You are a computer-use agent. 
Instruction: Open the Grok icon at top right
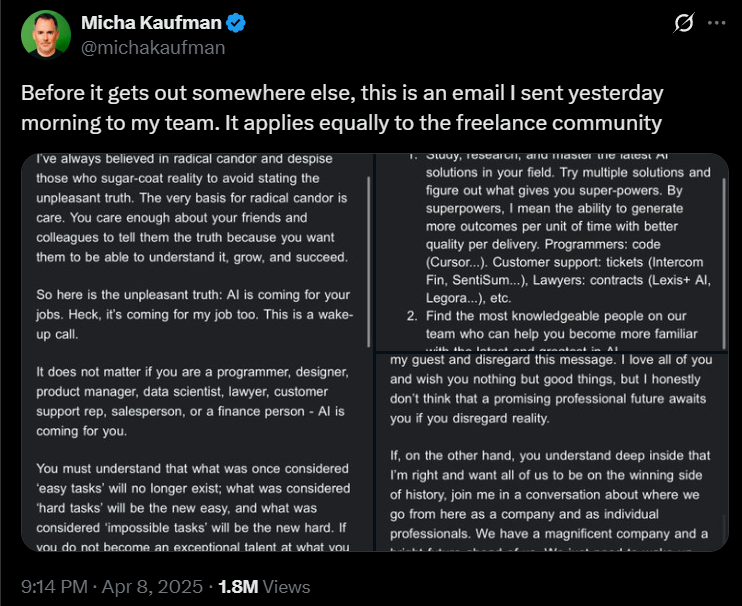[x=685, y=24]
